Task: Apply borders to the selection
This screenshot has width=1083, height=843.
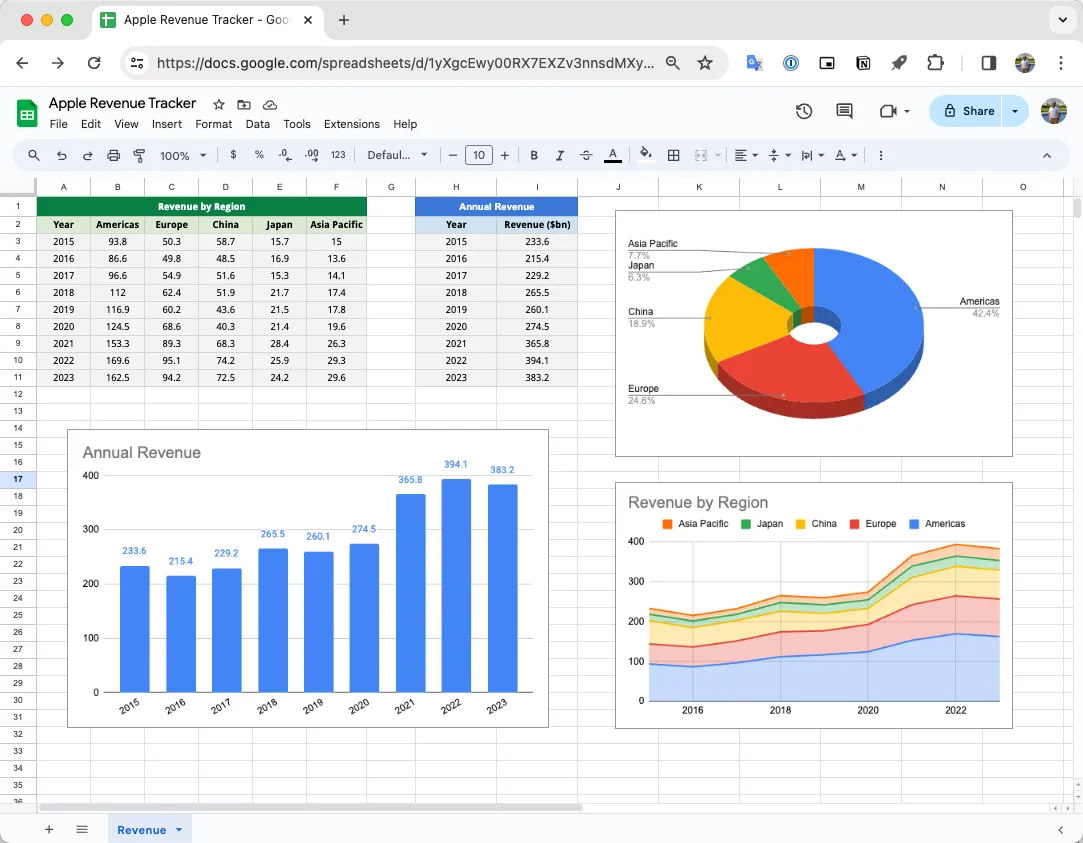Action: [x=673, y=155]
